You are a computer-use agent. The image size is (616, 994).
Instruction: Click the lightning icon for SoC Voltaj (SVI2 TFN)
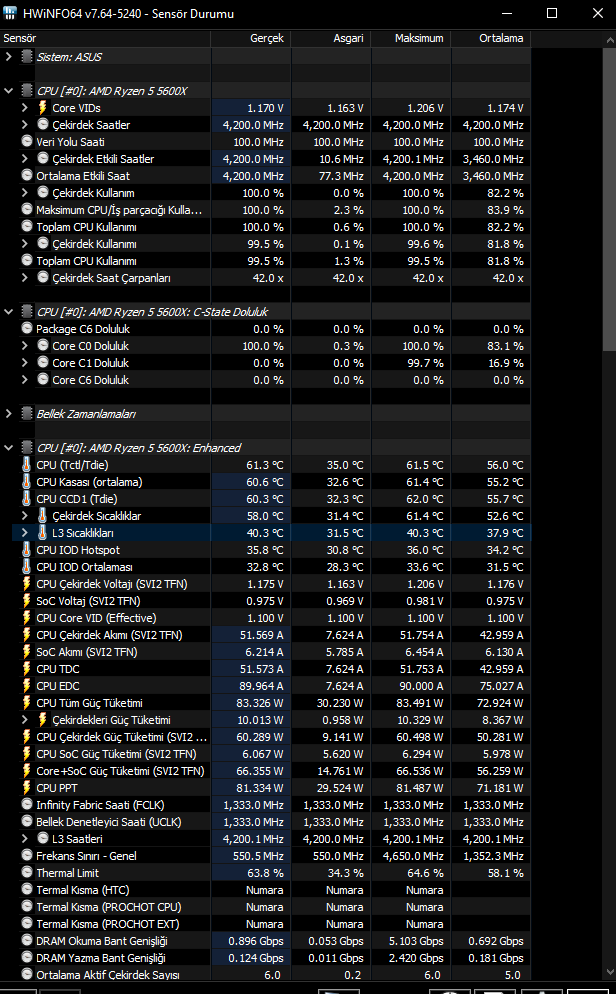pos(27,601)
